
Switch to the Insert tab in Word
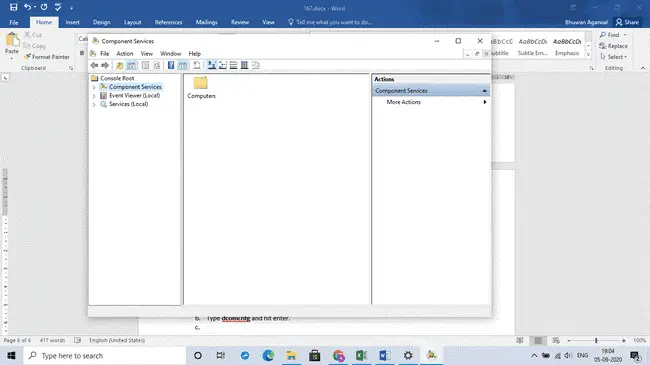pos(73,22)
